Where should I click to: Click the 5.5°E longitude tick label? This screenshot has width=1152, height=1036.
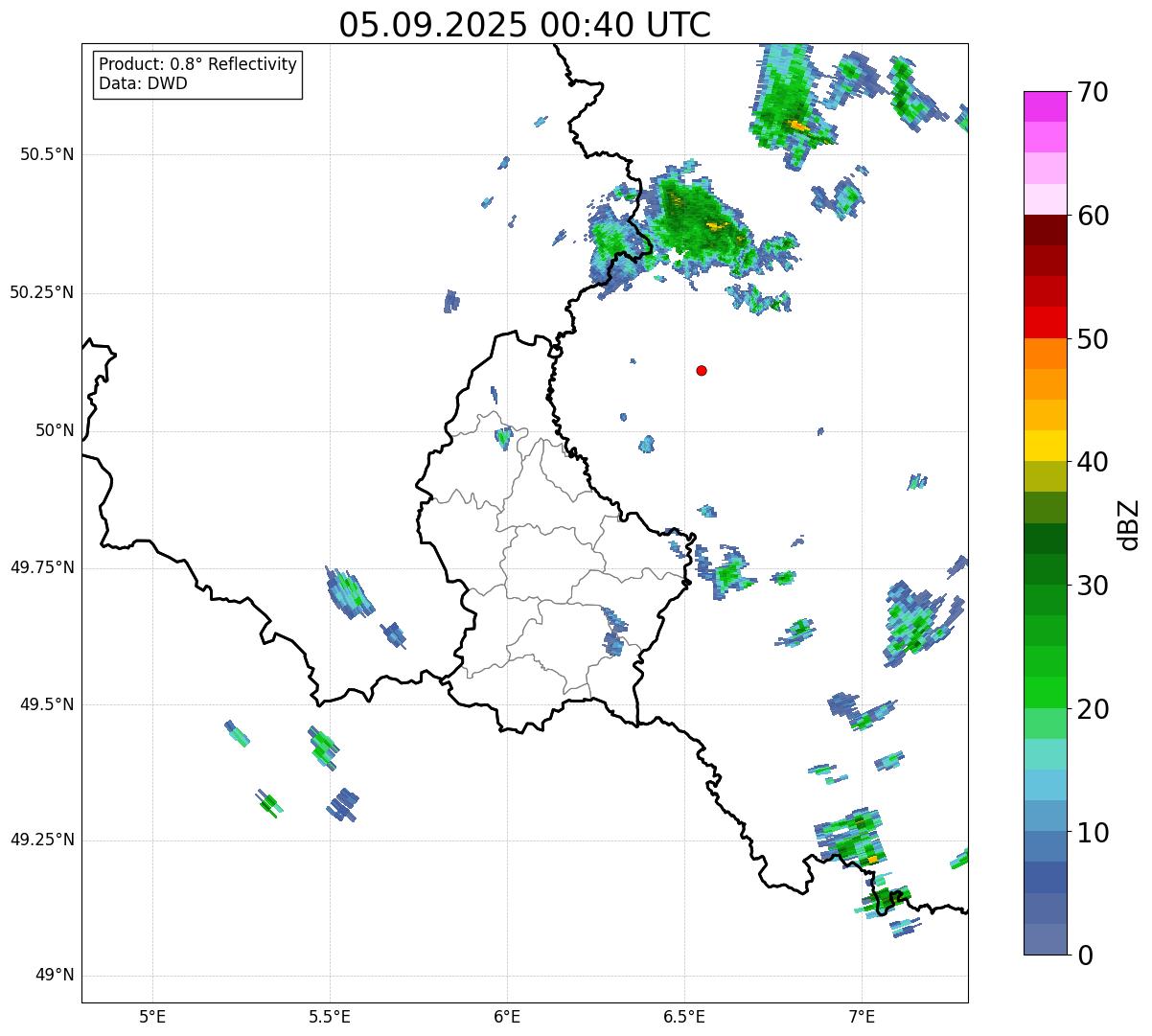tap(330, 1016)
